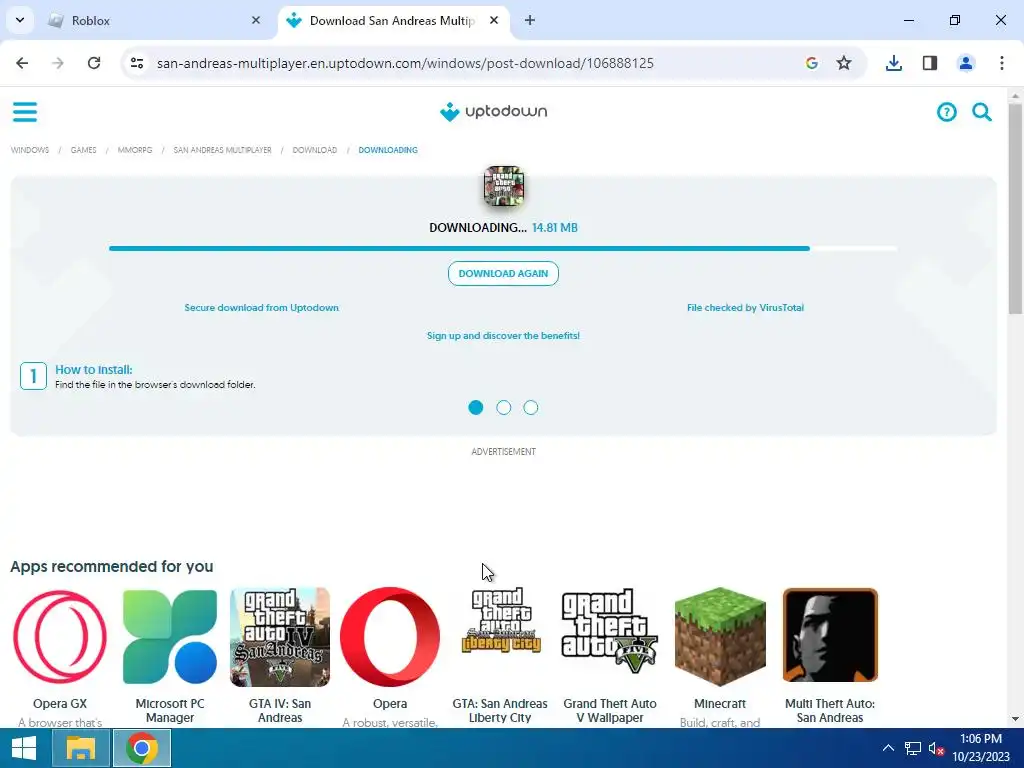The image size is (1024, 768).
Task: Go to the GAMES breadcrumb
Action: coord(84,150)
